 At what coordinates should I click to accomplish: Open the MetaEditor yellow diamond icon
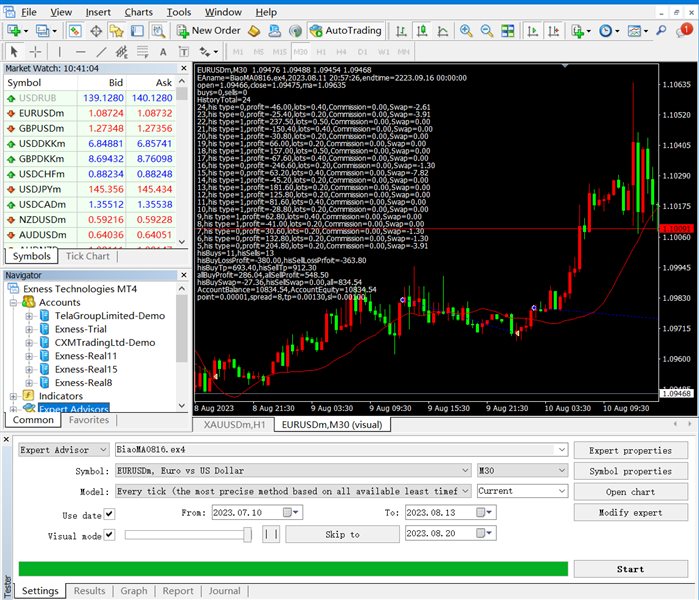click(x=254, y=31)
